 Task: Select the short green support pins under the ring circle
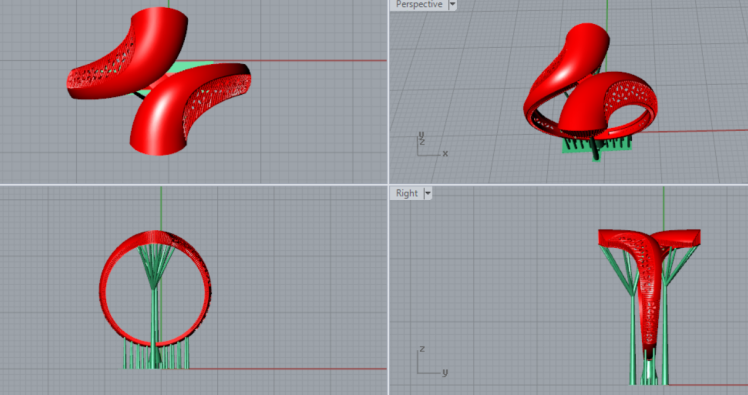pyautogui.click(x=156, y=353)
